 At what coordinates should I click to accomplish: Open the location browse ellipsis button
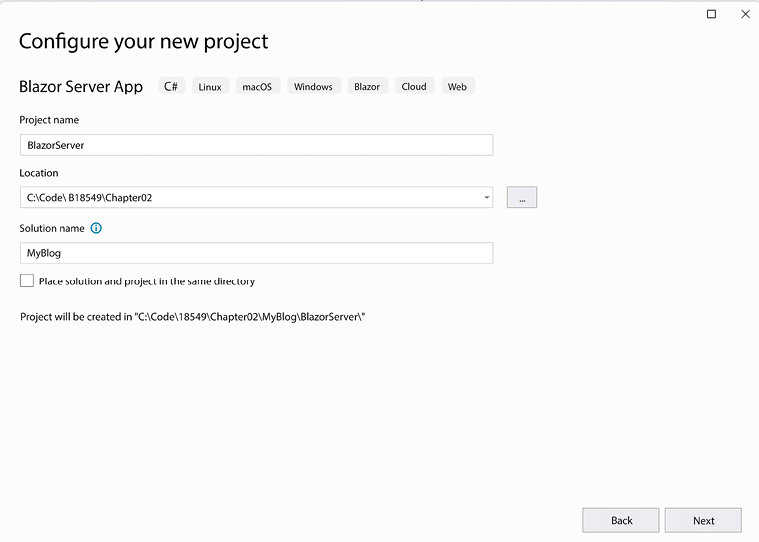[522, 197]
